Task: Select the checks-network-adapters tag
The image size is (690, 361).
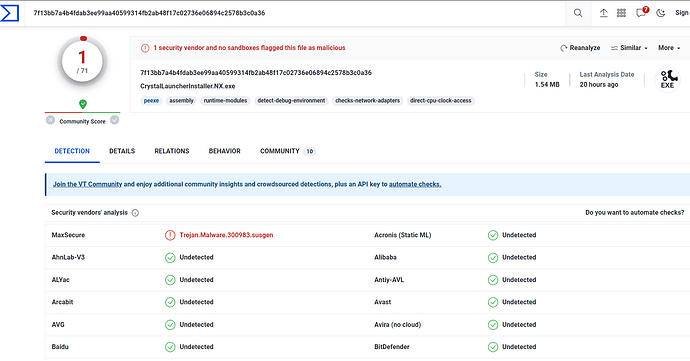Action: (367, 101)
